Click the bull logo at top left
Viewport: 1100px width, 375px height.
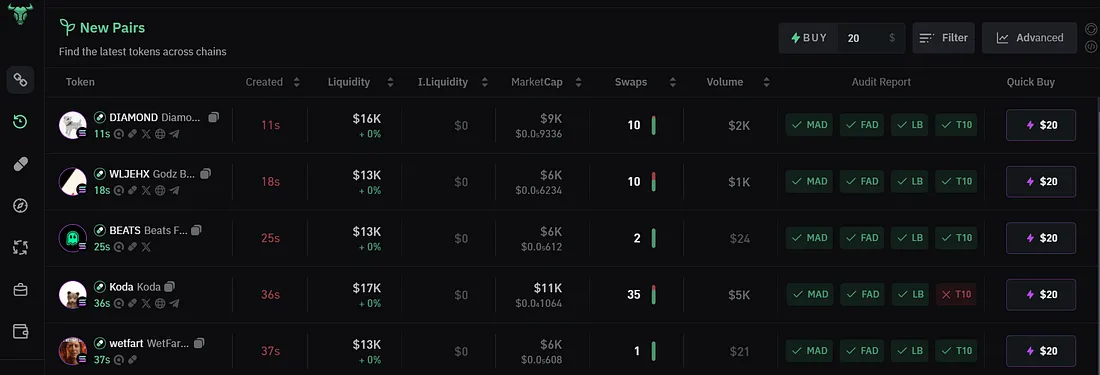coord(20,14)
